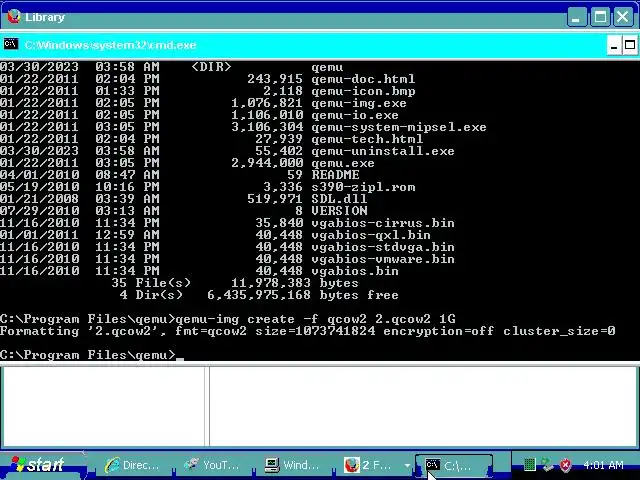Click the README file name
Screen dimensions: 640x480
pos(335,175)
